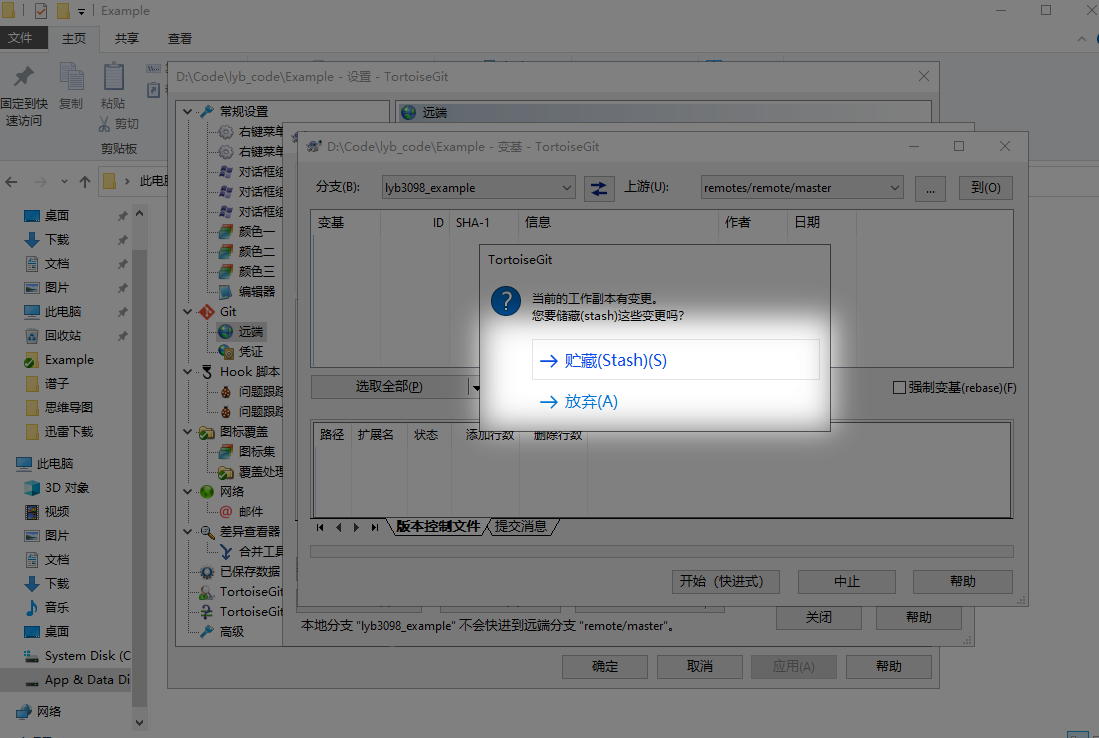Click 确定 in the settings window
The height and width of the screenshot is (738, 1099).
(605, 667)
